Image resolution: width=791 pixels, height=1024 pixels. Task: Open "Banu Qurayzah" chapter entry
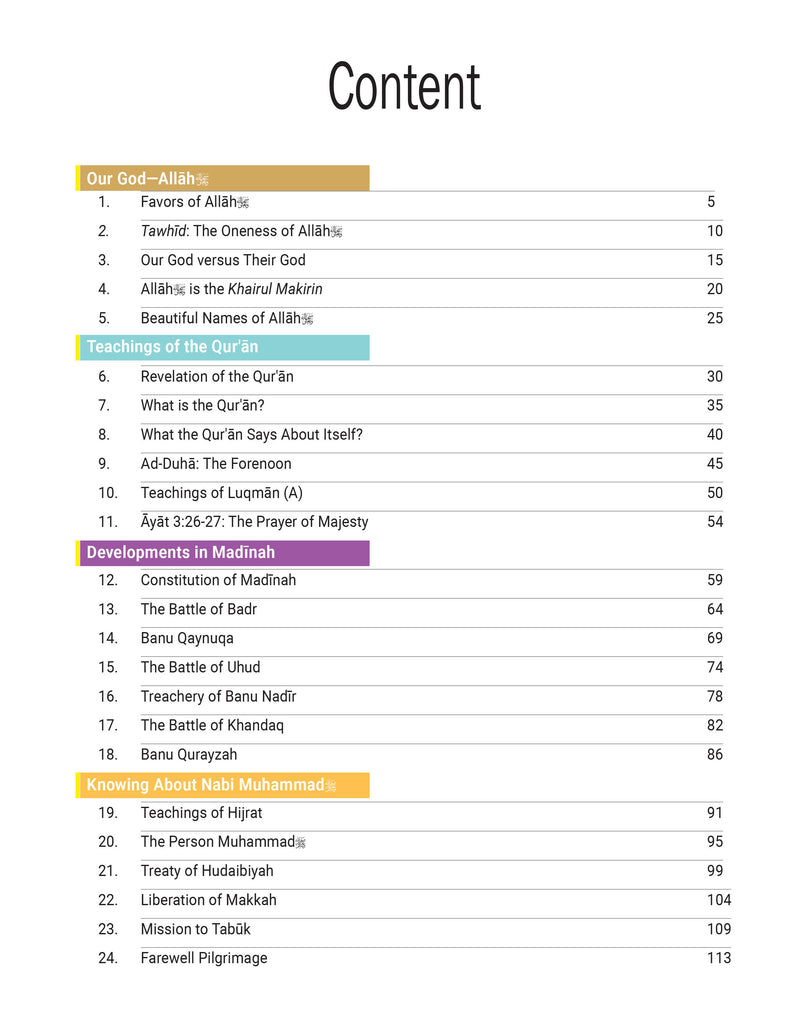(x=189, y=755)
